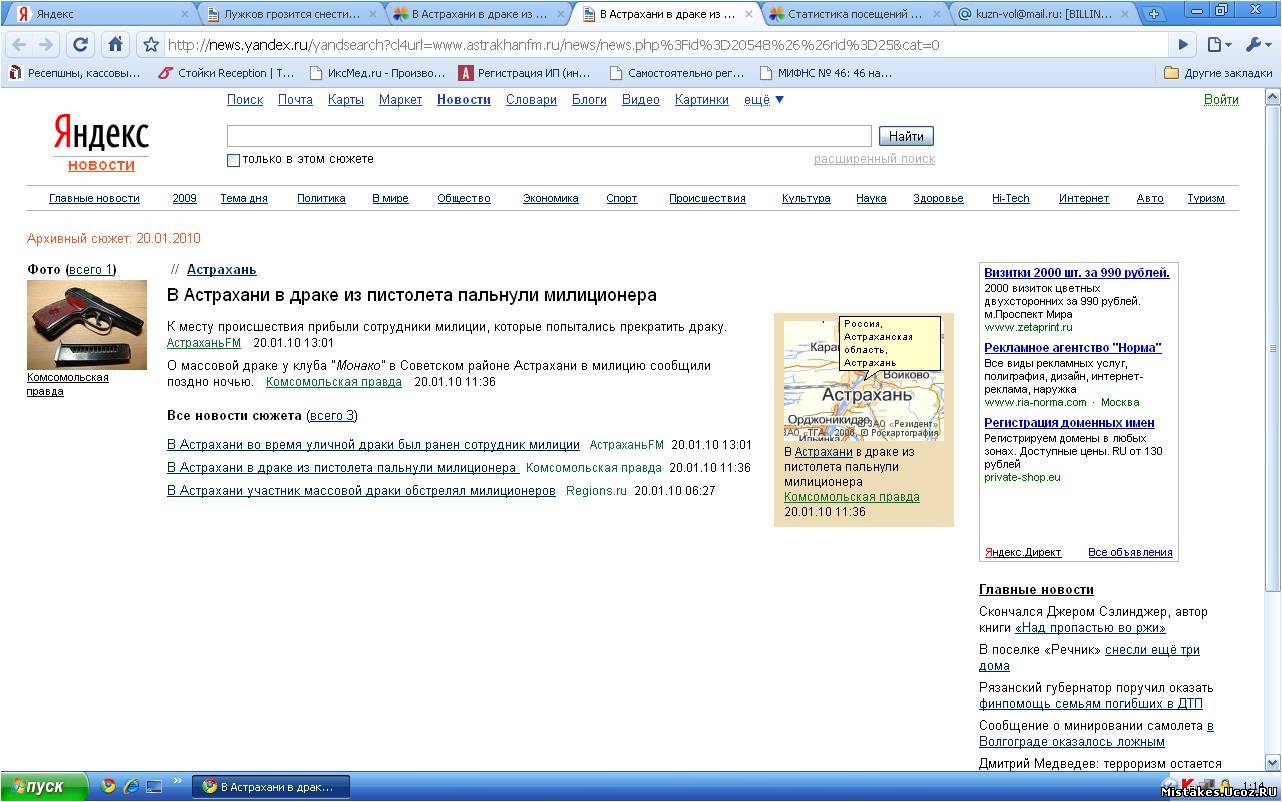Launch Chrome from quick launch

[108, 786]
